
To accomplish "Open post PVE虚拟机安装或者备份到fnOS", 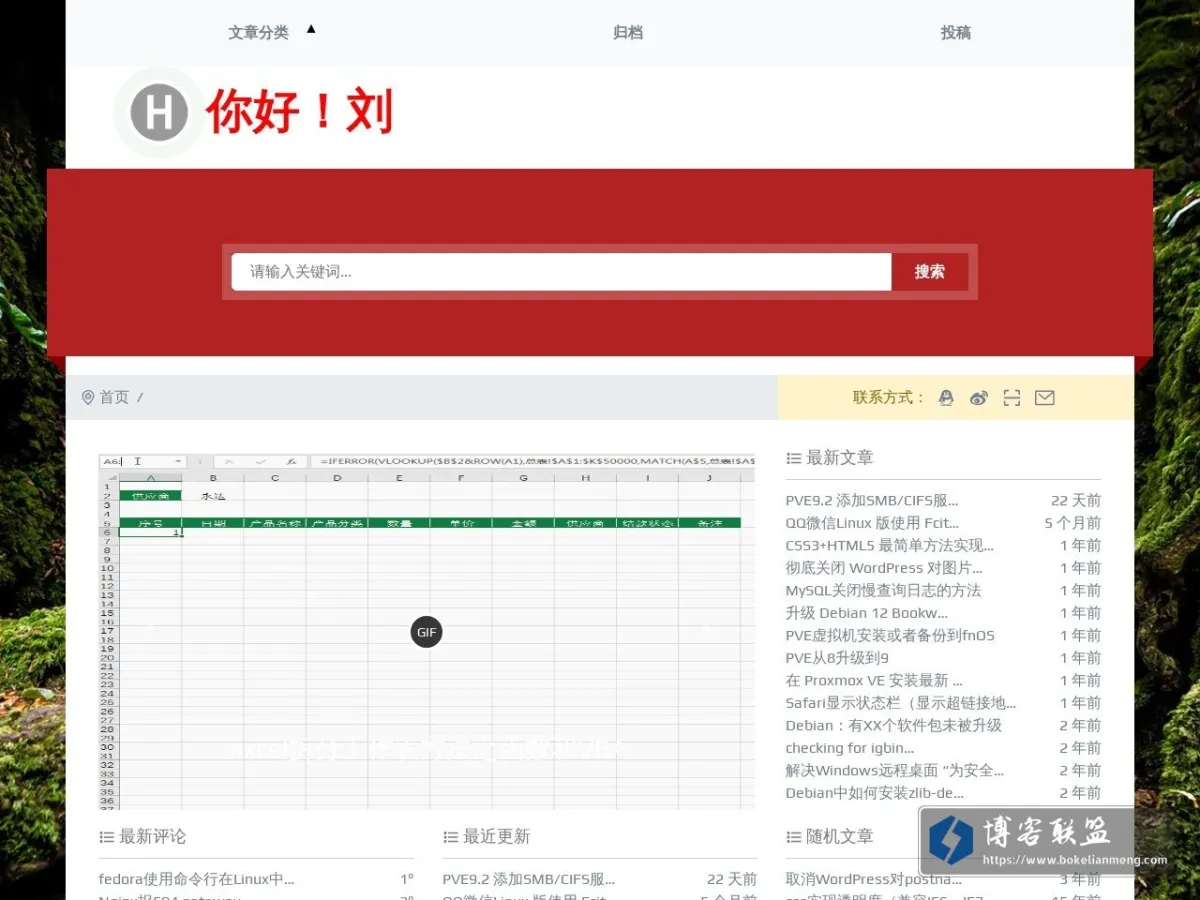I will [x=890, y=636].
